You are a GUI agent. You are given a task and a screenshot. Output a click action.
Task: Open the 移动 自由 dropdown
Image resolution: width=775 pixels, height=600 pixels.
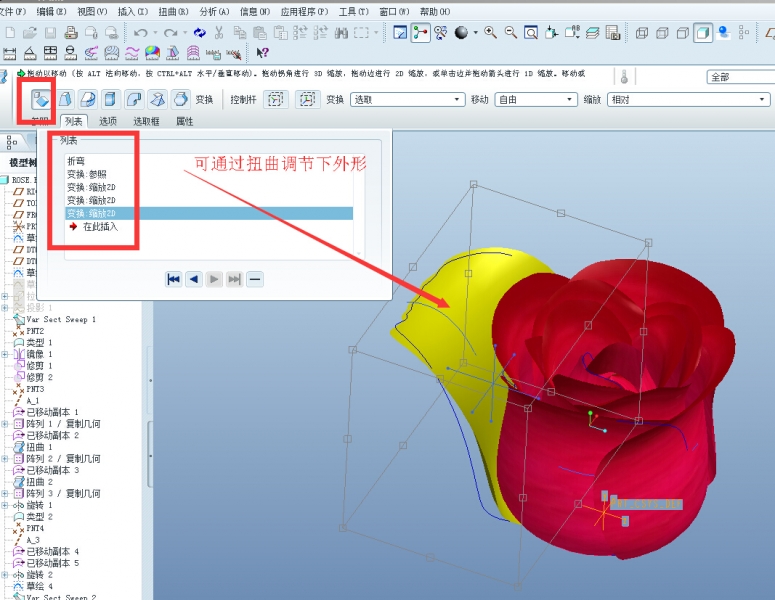(x=535, y=99)
